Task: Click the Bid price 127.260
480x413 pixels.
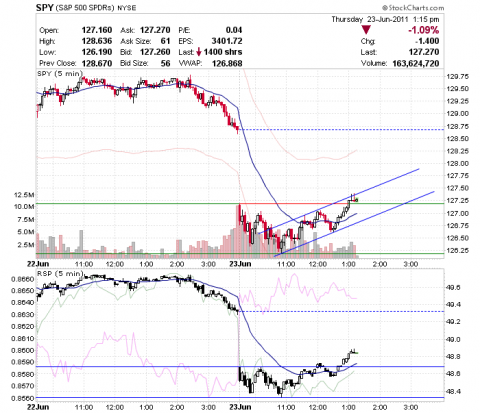Action: coord(155,52)
